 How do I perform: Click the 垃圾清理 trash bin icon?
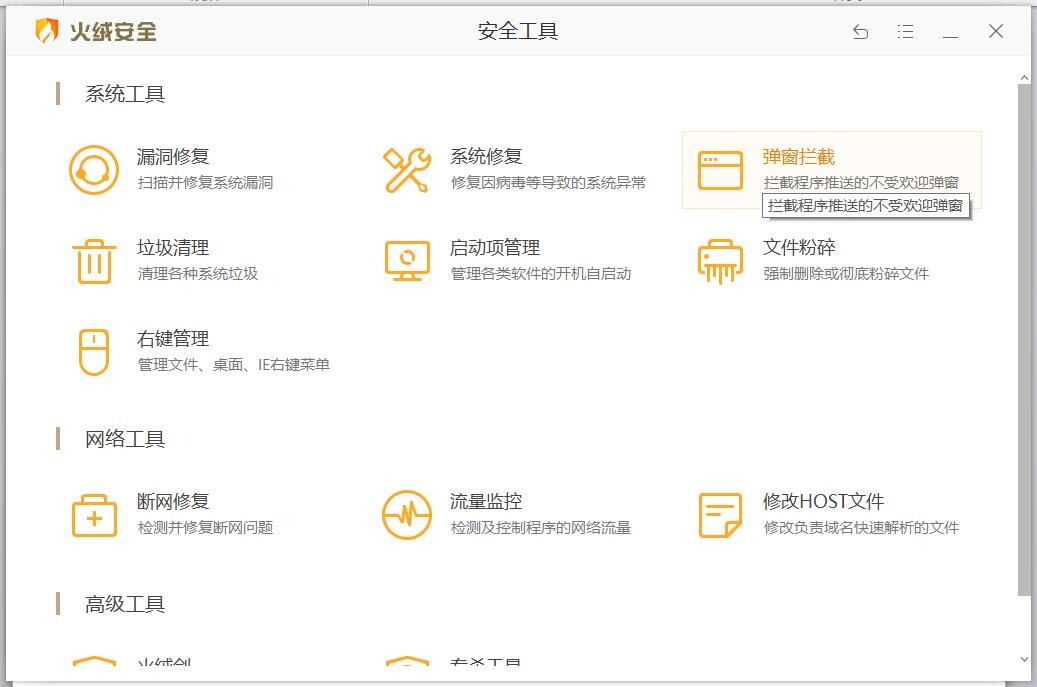click(93, 260)
